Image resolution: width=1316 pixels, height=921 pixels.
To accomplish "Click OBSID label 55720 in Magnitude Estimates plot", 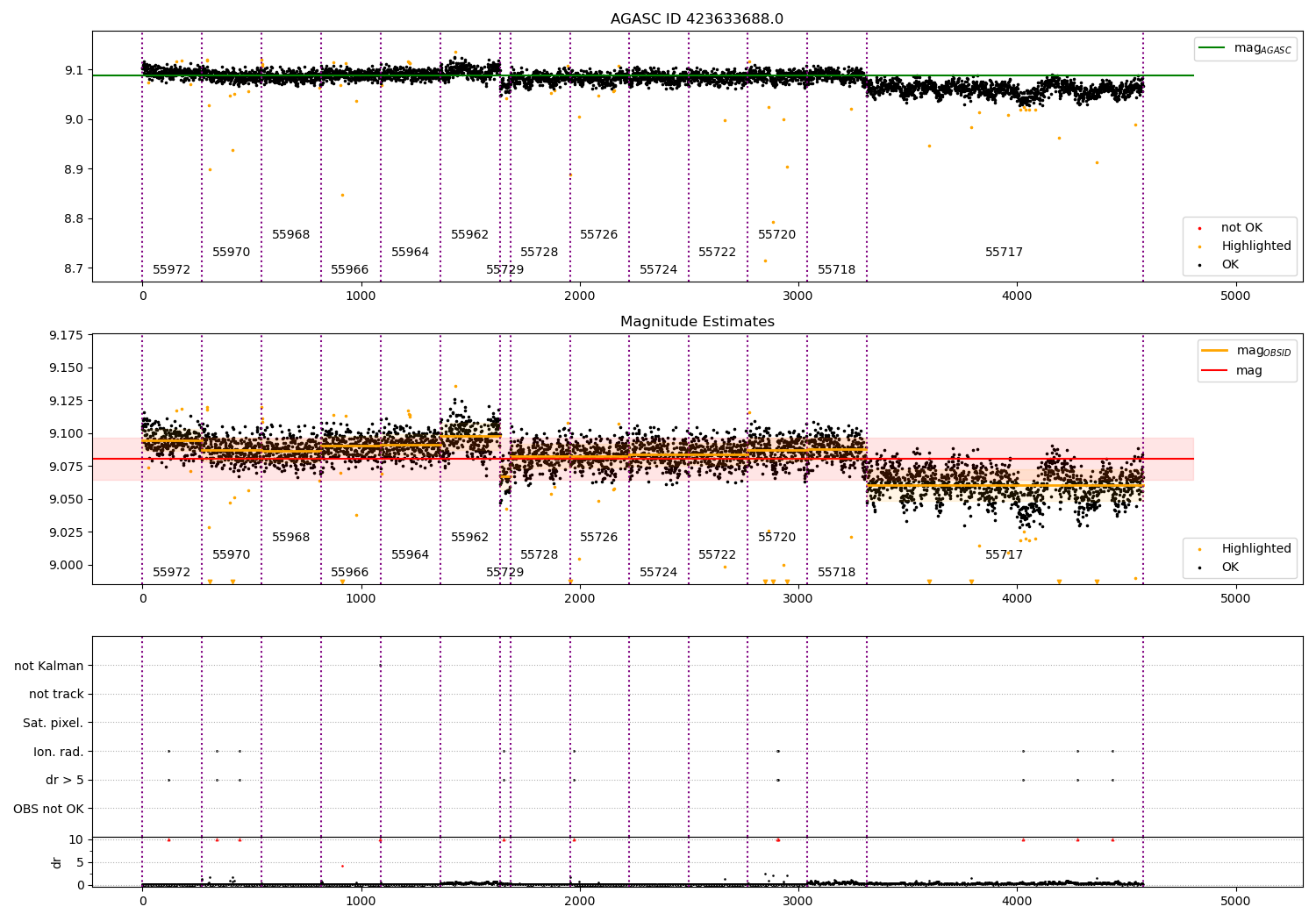I will point(777,538).
